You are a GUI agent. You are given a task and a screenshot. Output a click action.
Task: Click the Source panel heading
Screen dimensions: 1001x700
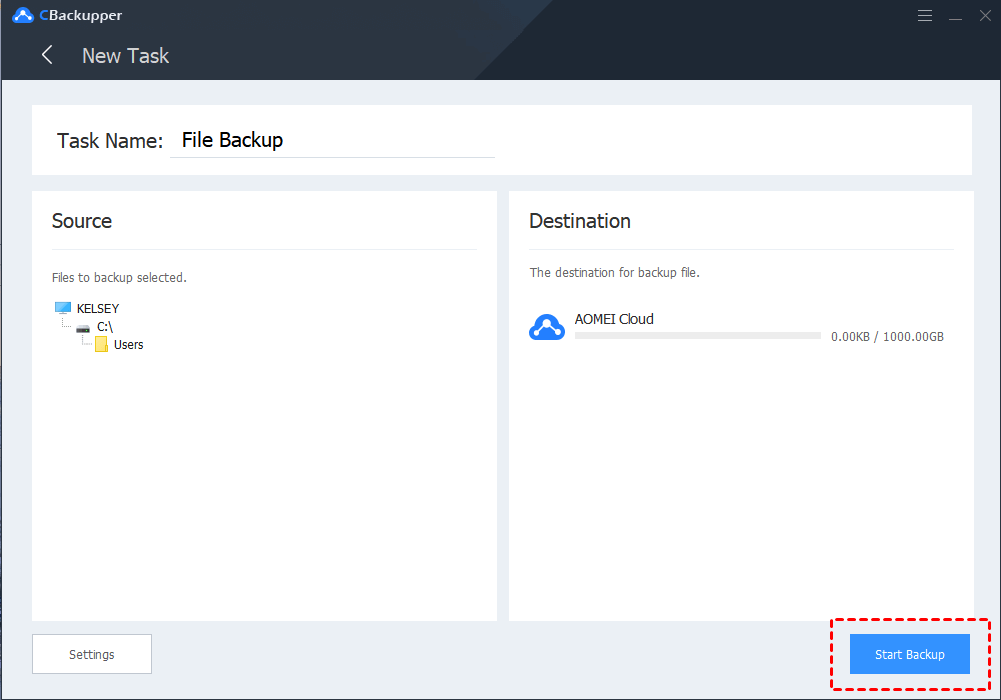pos(82,221)
